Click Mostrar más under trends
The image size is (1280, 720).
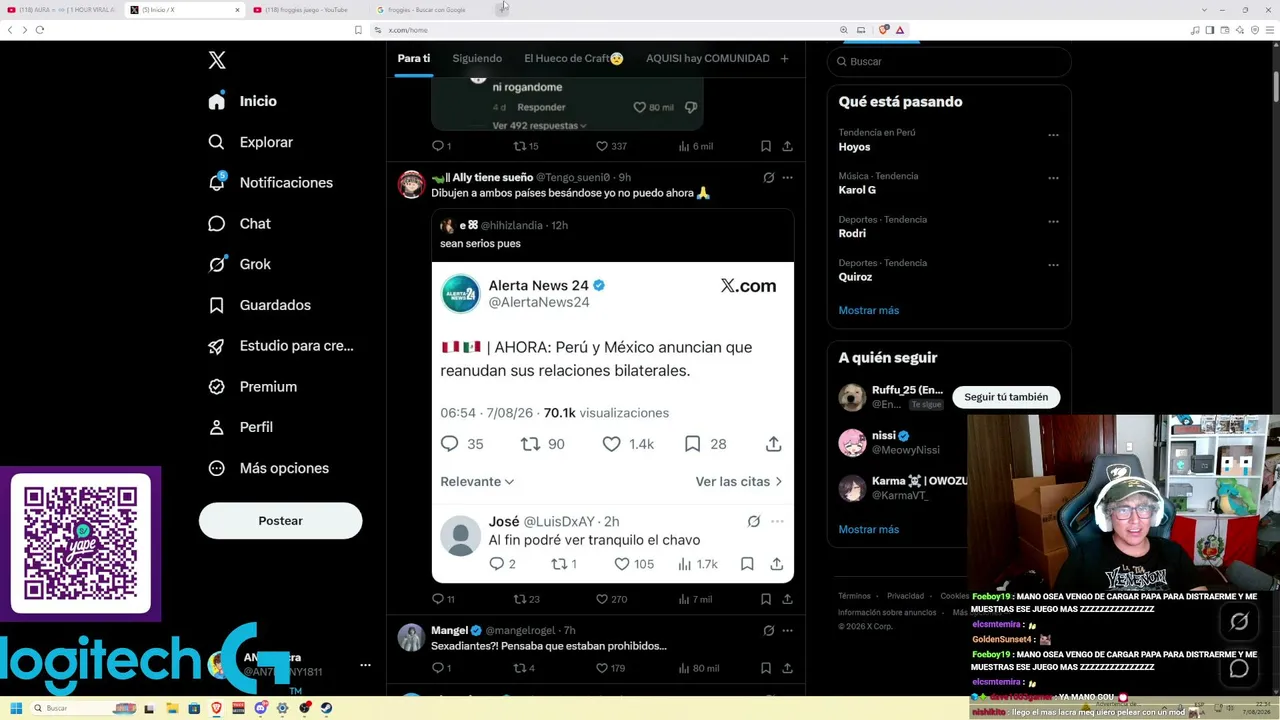(869, 310)
